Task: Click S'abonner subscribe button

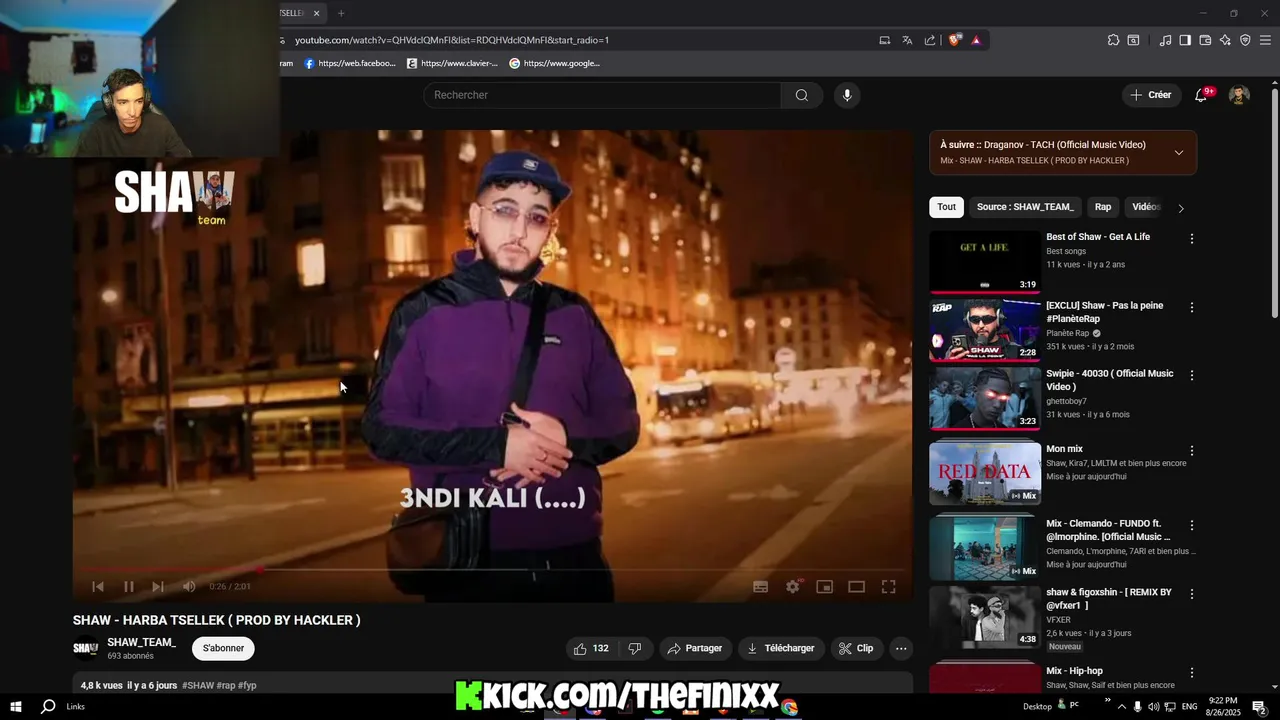Action: 223,648
